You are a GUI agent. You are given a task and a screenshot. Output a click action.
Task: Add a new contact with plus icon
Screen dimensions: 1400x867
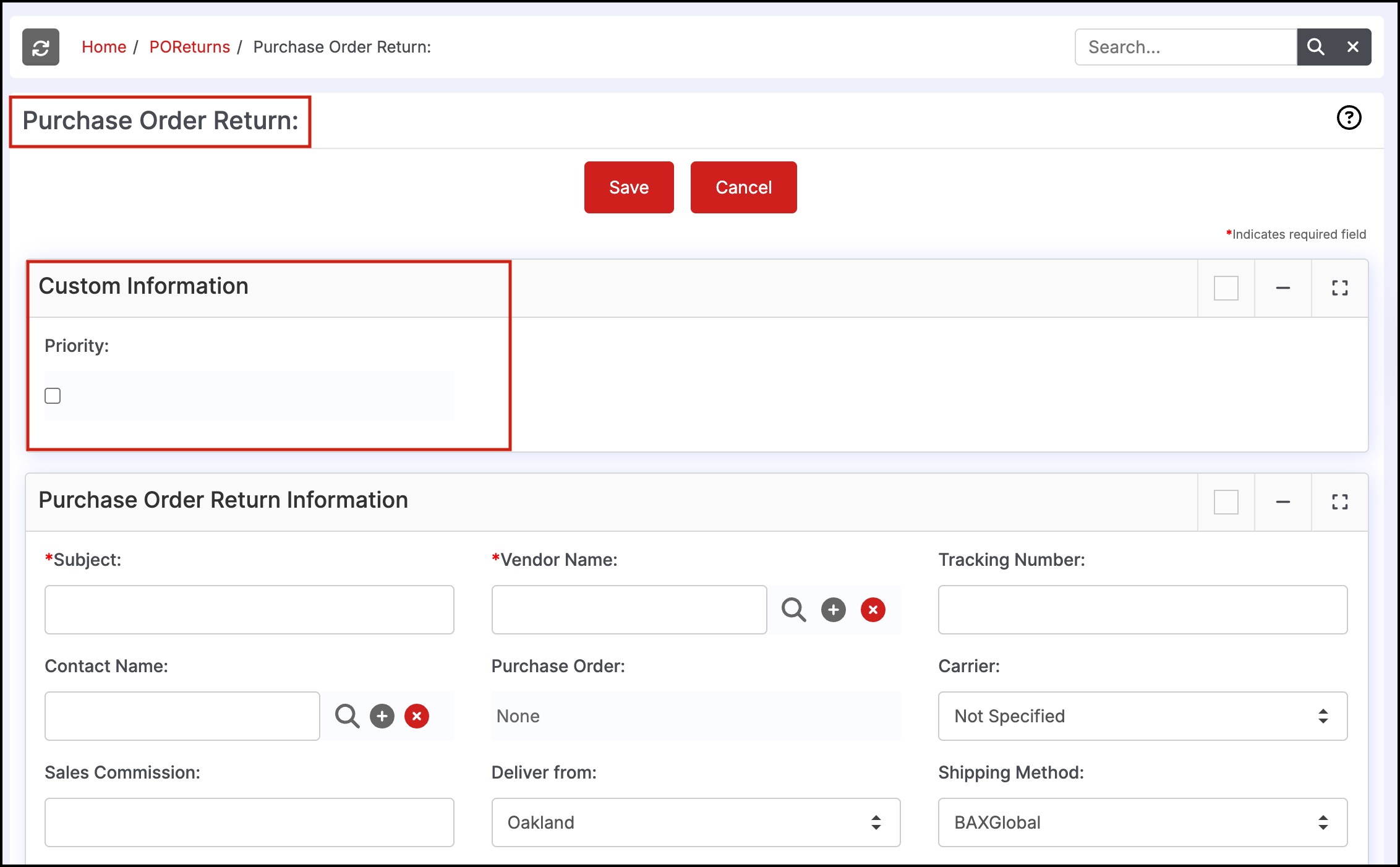382,716
